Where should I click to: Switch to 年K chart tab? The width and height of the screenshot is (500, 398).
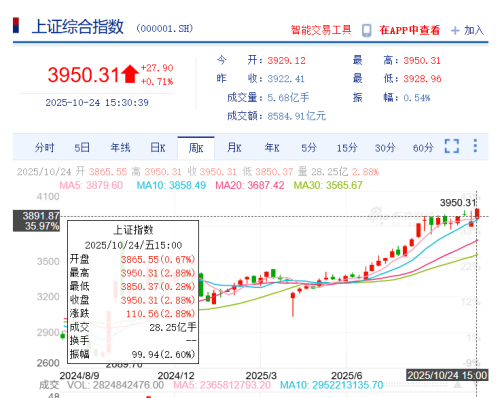[272, 147]
